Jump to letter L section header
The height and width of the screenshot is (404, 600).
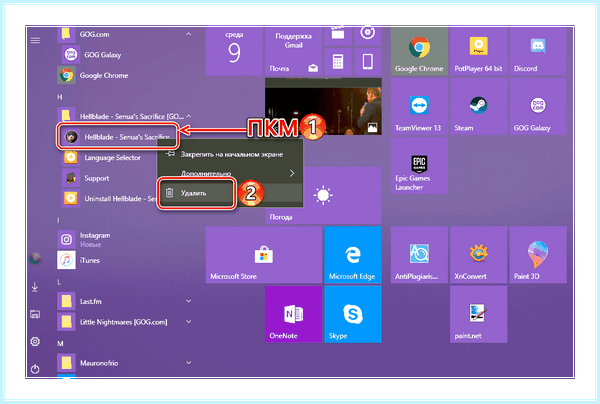coord(59,282)
